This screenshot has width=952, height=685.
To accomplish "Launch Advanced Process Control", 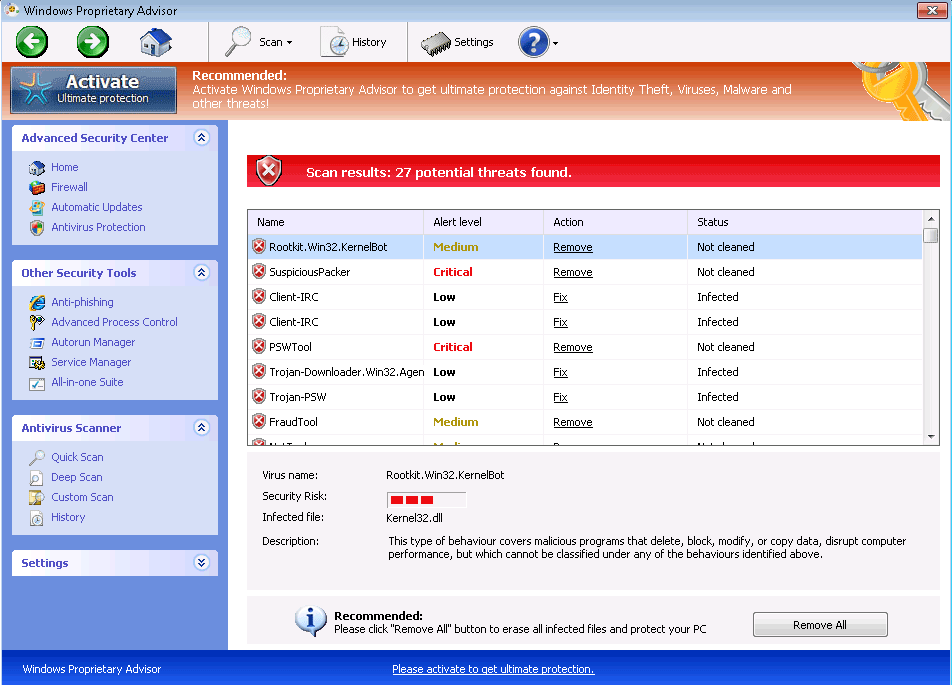I will point(114,322).
